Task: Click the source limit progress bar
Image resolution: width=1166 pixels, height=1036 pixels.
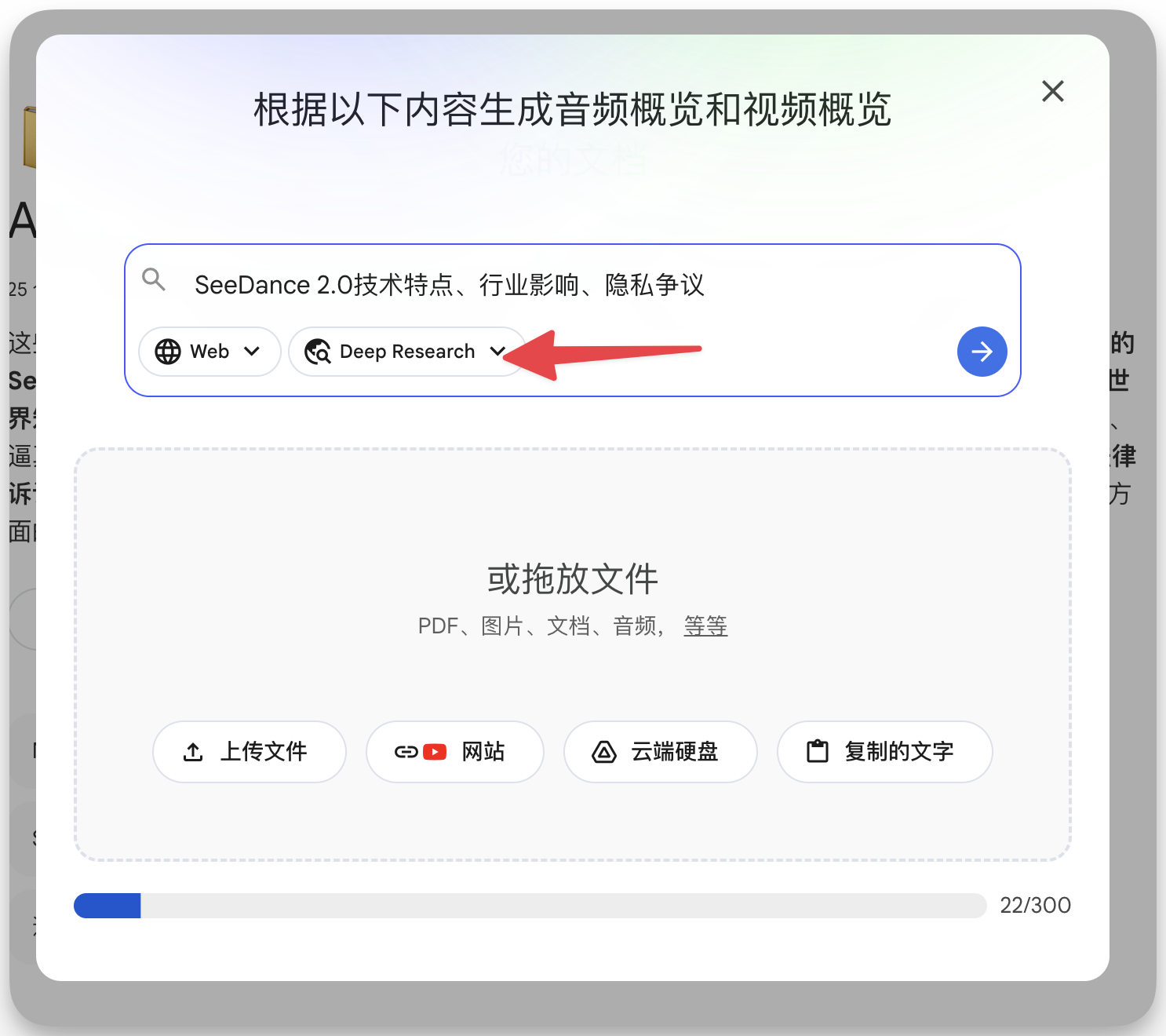Action: point(530,906)
